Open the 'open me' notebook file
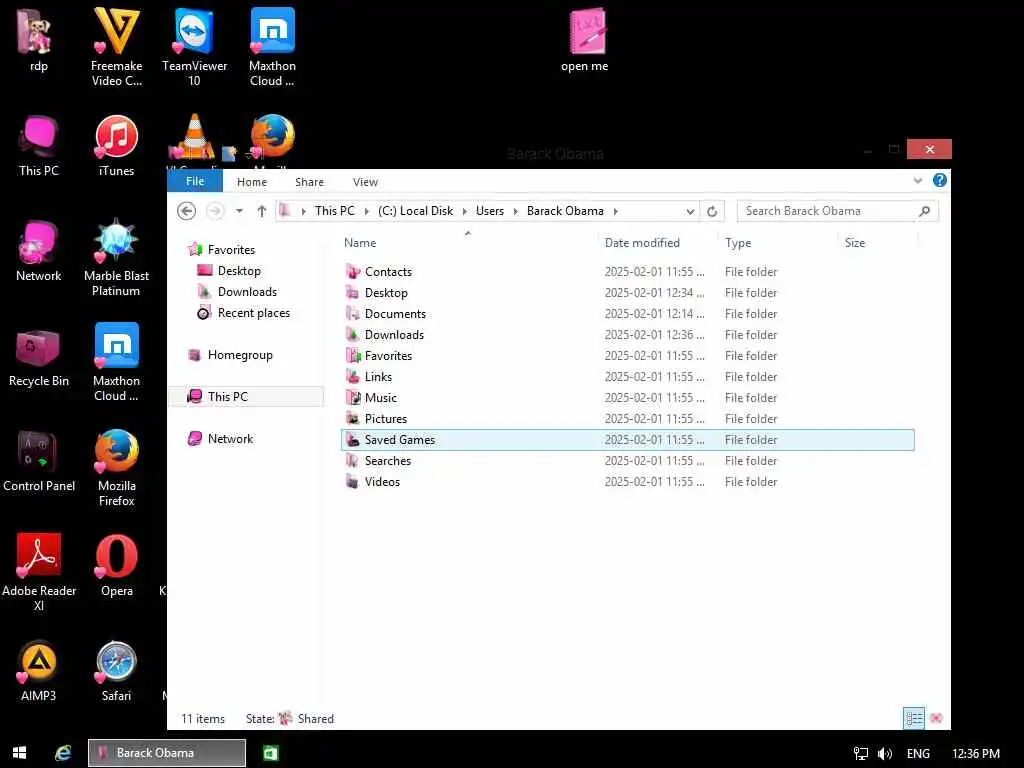The height and width of the screenshot is (768, 1024). (584, 40)
